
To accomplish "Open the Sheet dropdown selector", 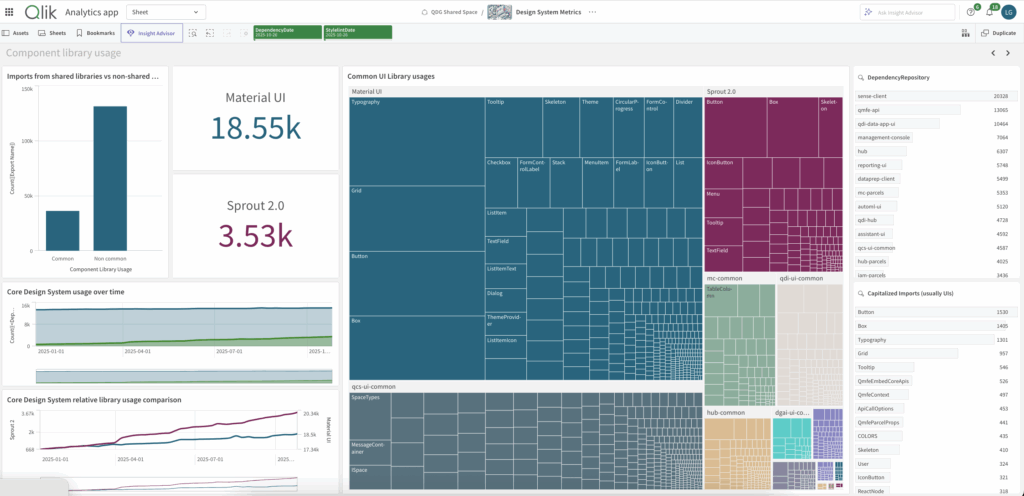I will 165,12.
